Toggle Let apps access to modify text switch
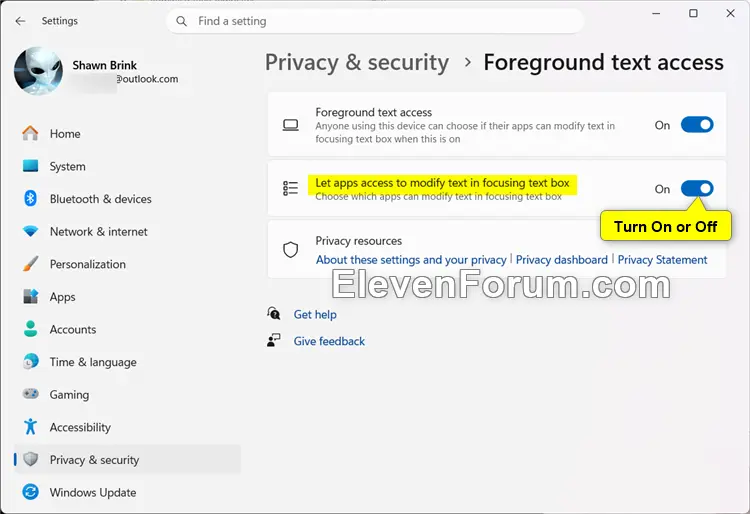This screenshot has width=750, height=514. pos(697,189)
